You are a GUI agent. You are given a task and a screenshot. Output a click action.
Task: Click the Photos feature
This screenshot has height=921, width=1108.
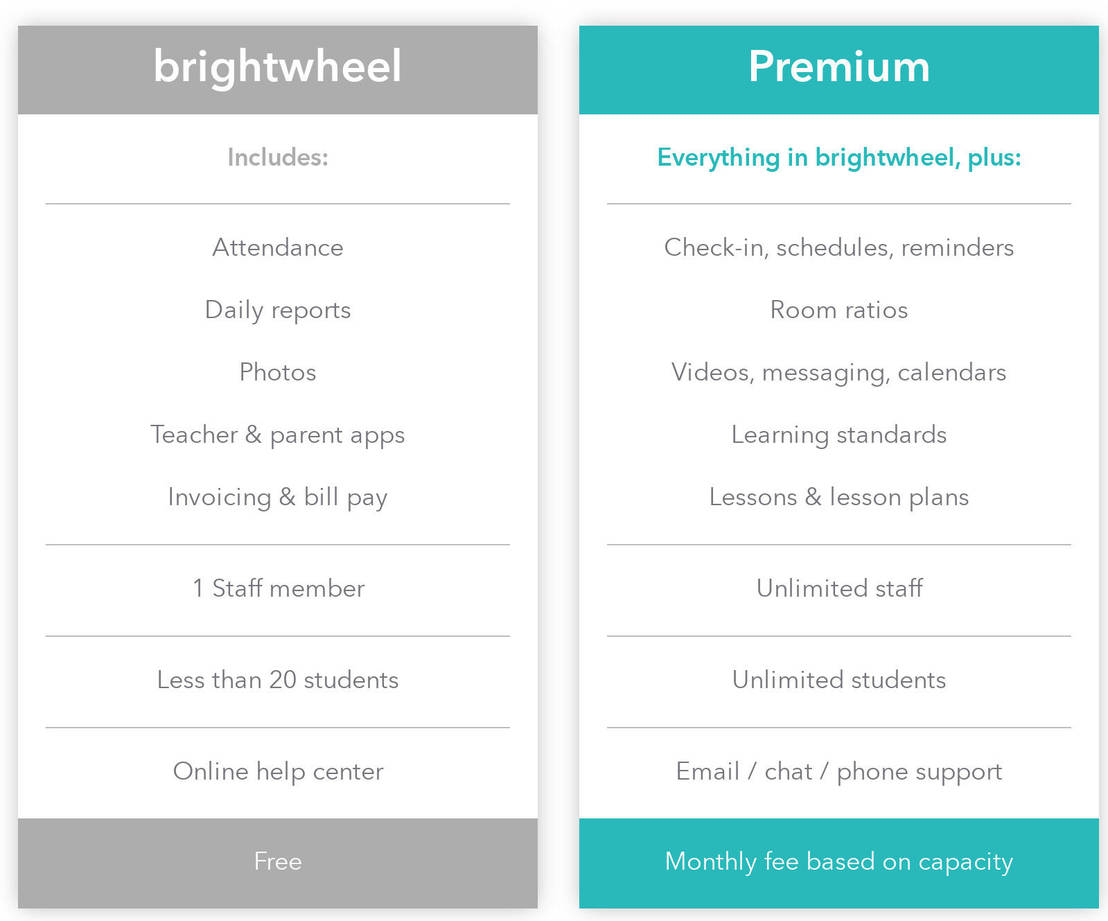[277, 372]
